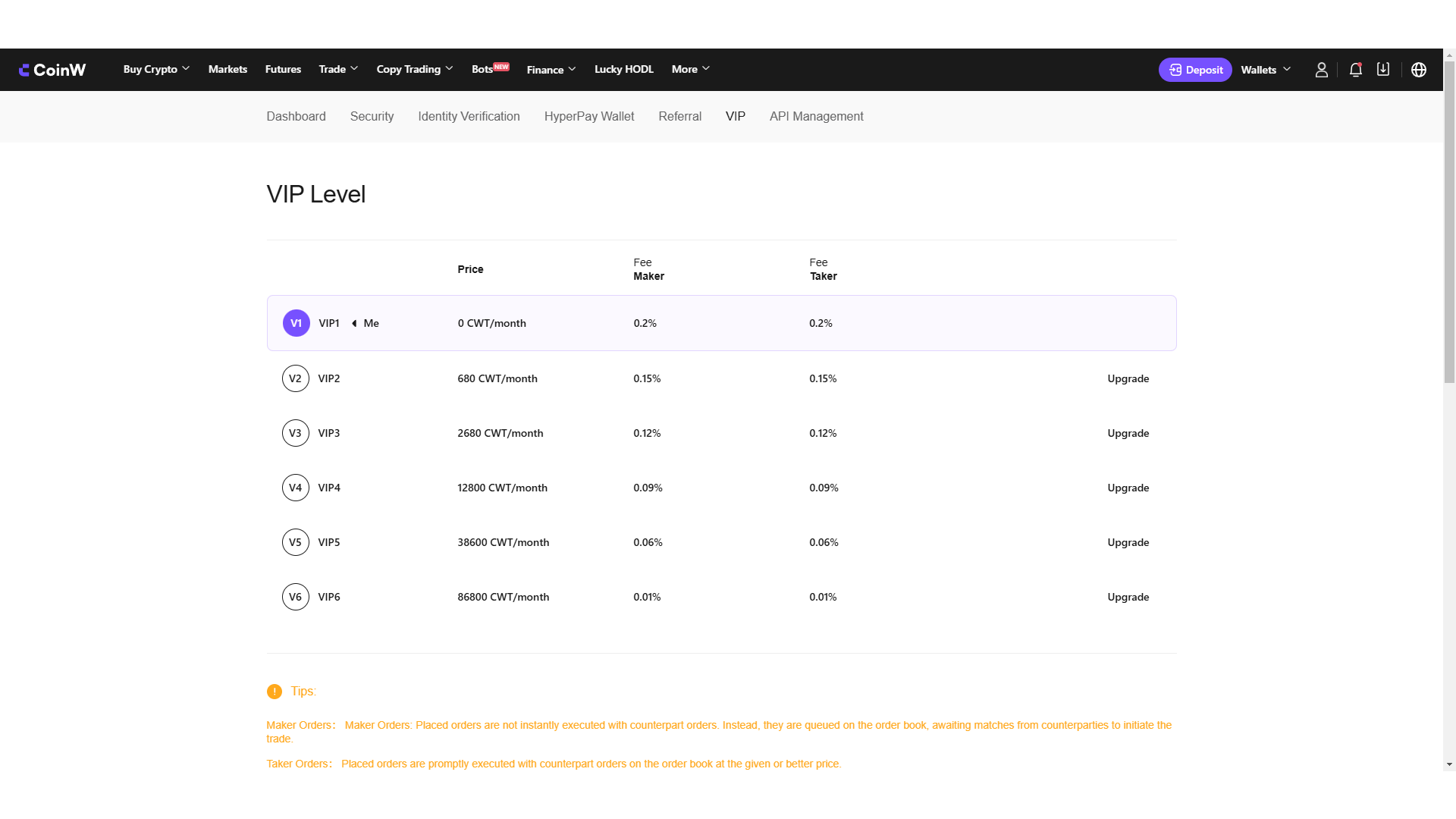
Task: Click VIP1 taker fee '0.2%'
Action: click(x=821, y=323)
